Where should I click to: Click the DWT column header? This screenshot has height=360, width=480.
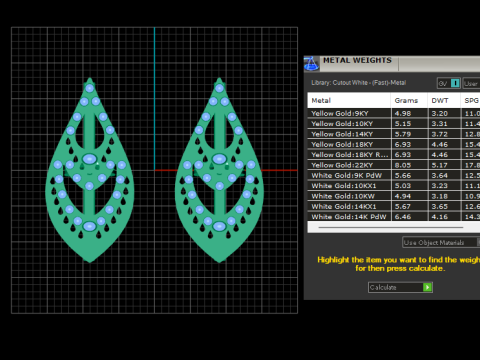(x=444, y=100)
